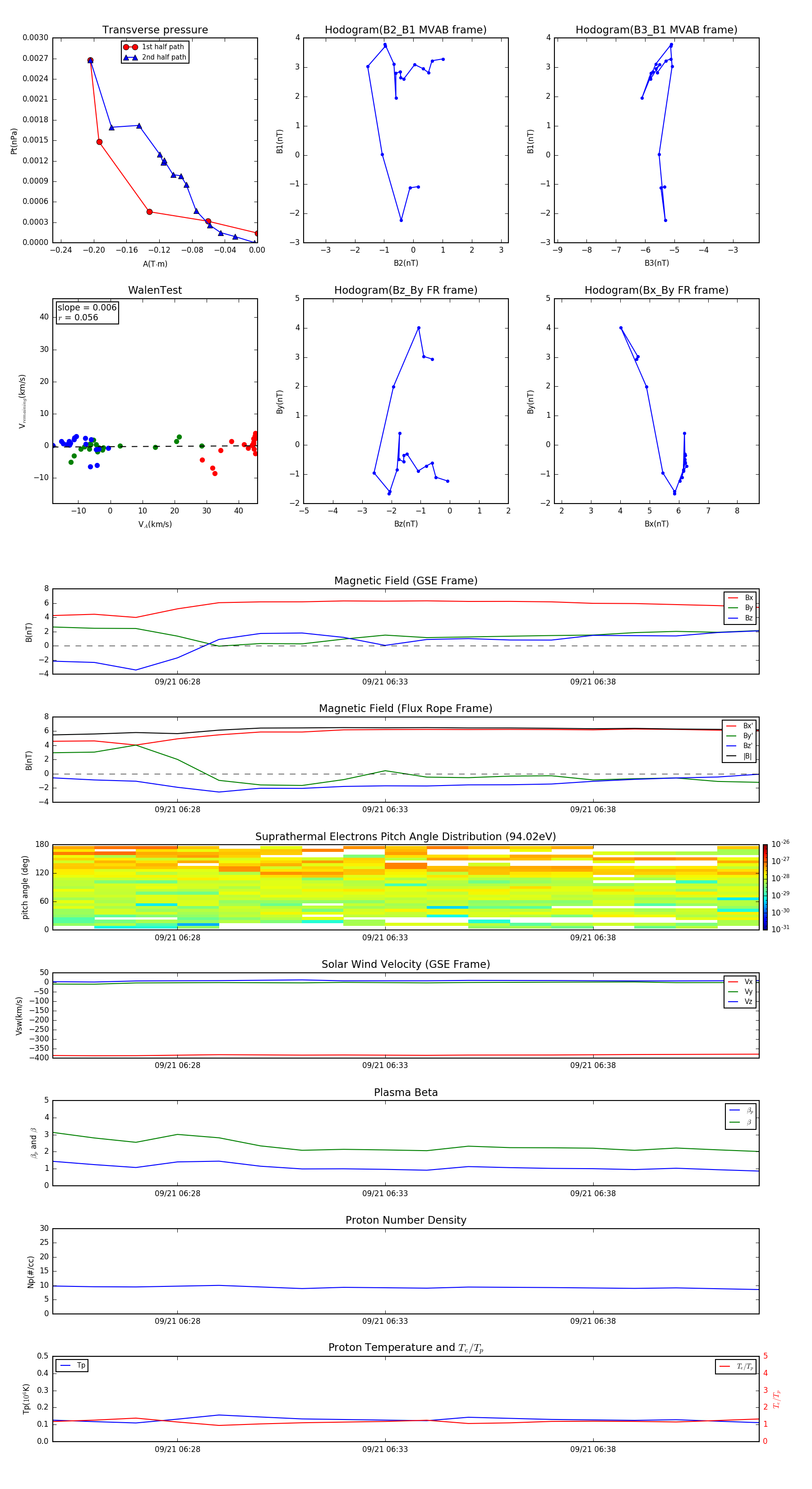Click the 'Bx(nT)' x-axis label

[656, 524]
